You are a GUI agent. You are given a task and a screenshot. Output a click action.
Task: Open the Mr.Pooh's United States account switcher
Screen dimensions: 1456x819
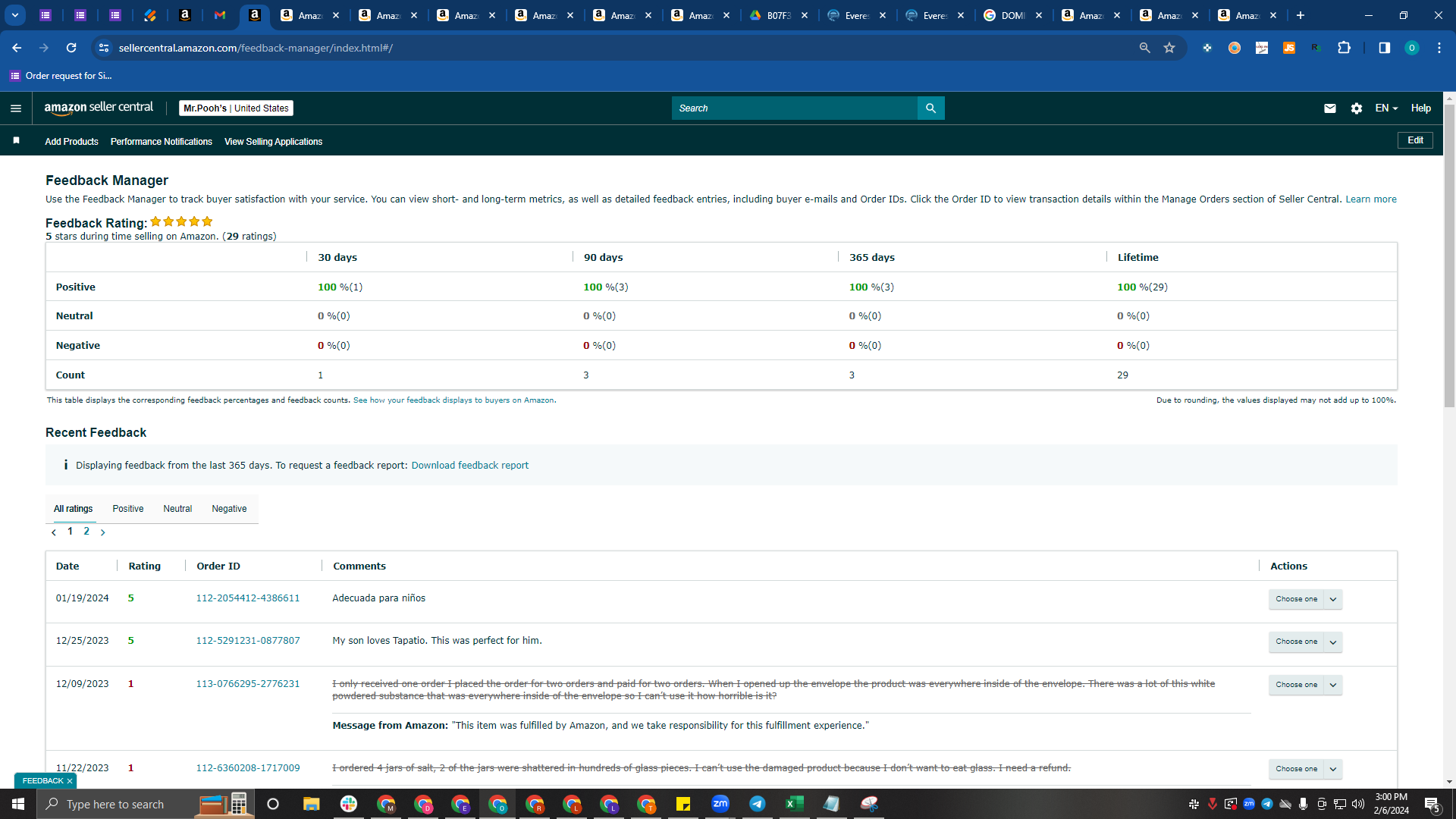tap(236, 108)
